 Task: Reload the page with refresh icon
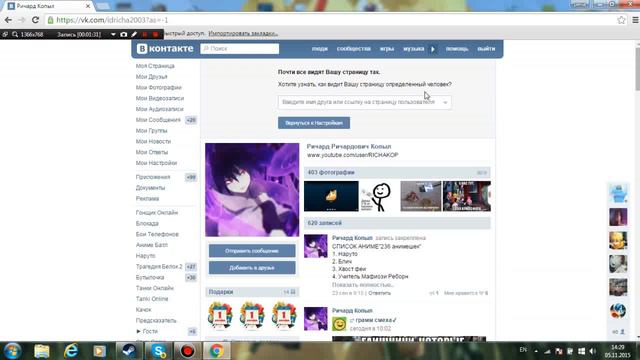35,20
